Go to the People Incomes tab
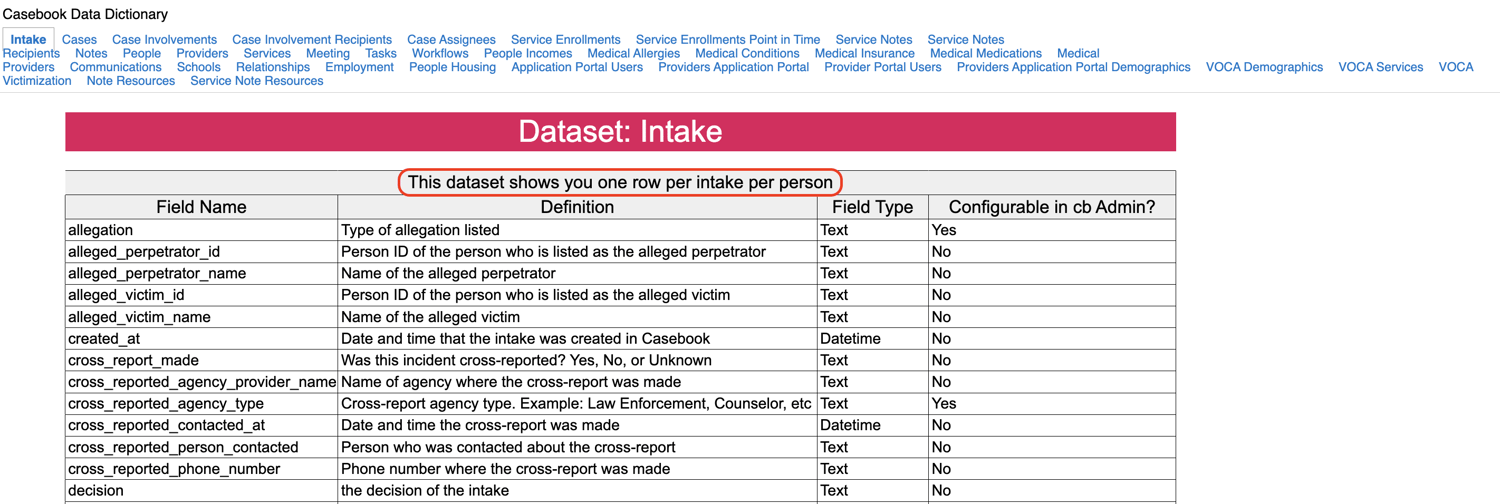The height and width of the screenshot is (504, 1500). point(528,54)
